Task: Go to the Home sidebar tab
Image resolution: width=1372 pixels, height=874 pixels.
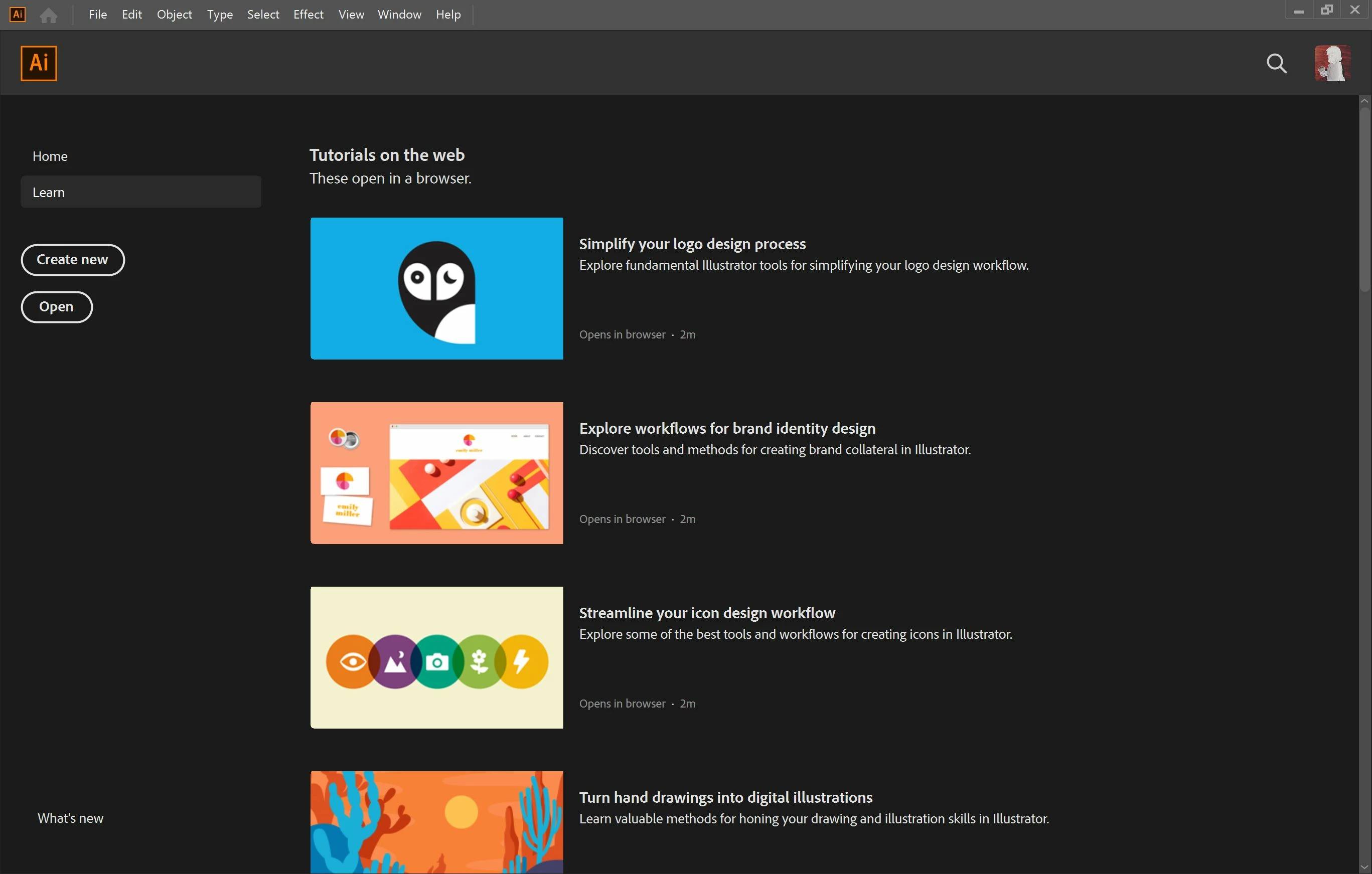Action: pyautogui.click(x=50, y=156)
